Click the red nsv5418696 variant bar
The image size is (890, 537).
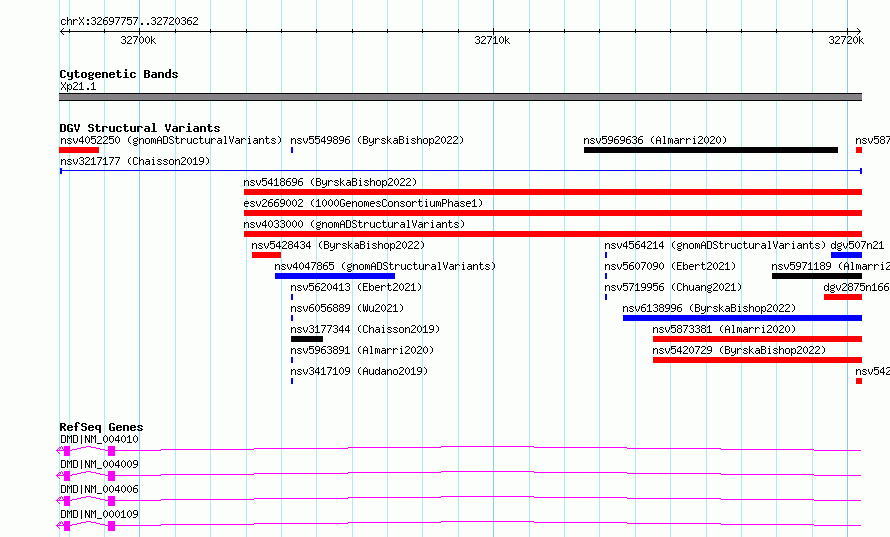(x=553, y=192)
